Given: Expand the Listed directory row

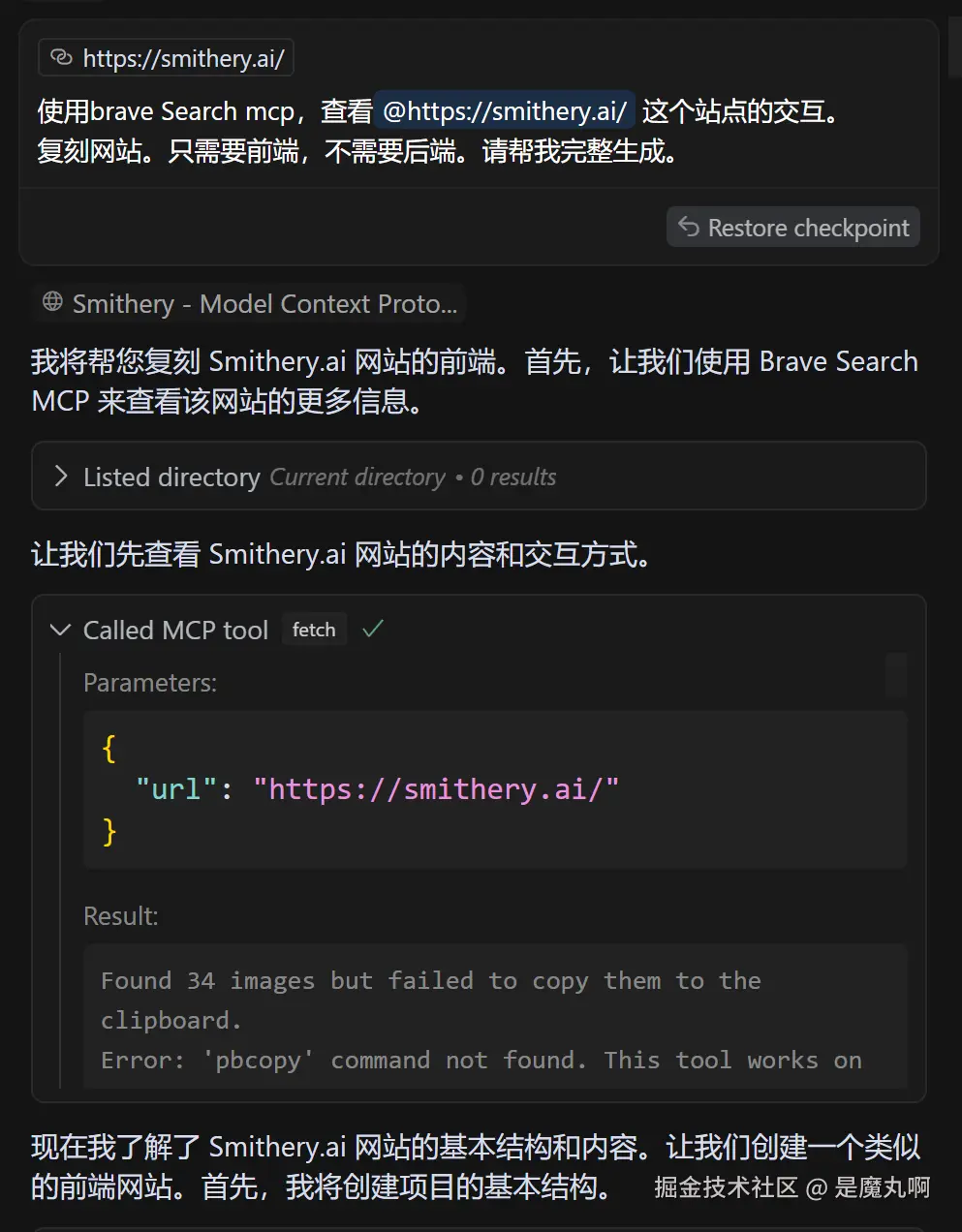Looking at the screenshot, I should pyautogui.click(x=479, y=476).
